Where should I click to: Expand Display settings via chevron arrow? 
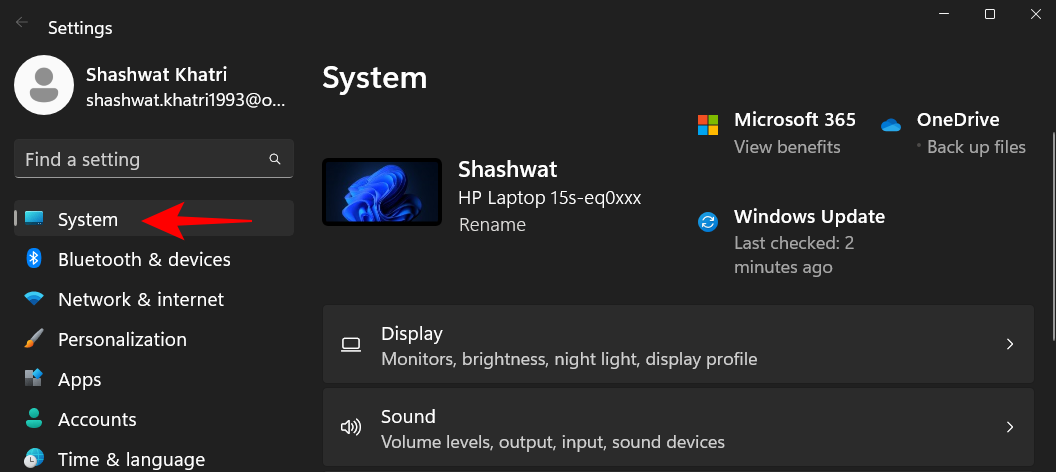click(1009, 344)
